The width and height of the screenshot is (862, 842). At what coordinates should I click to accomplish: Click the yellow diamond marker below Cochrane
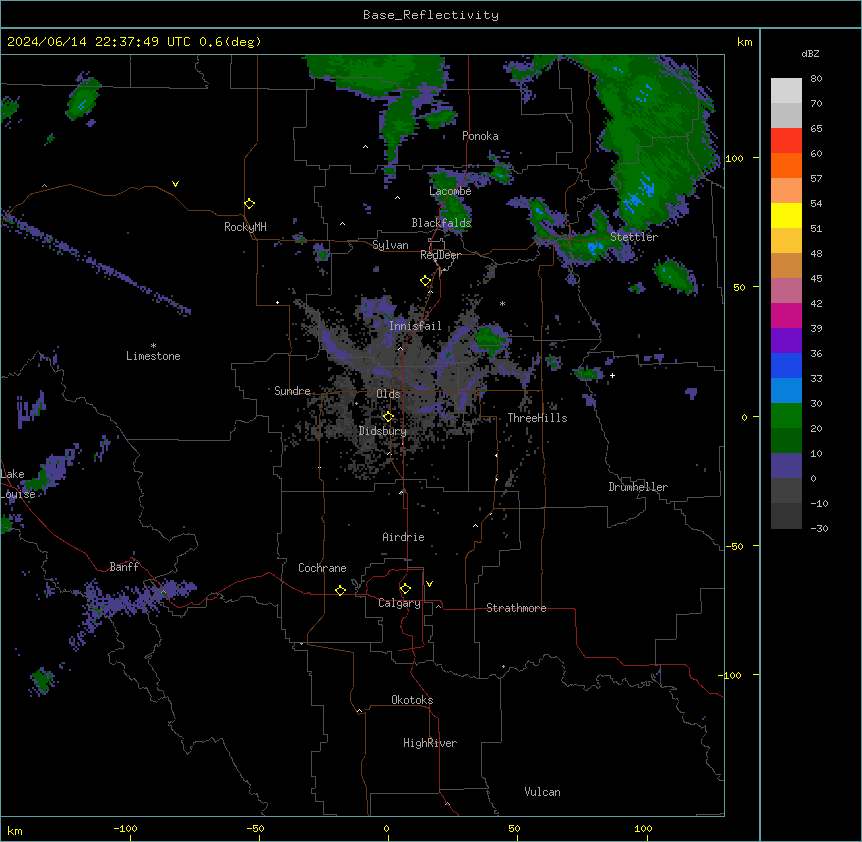(x=340, y=591)
